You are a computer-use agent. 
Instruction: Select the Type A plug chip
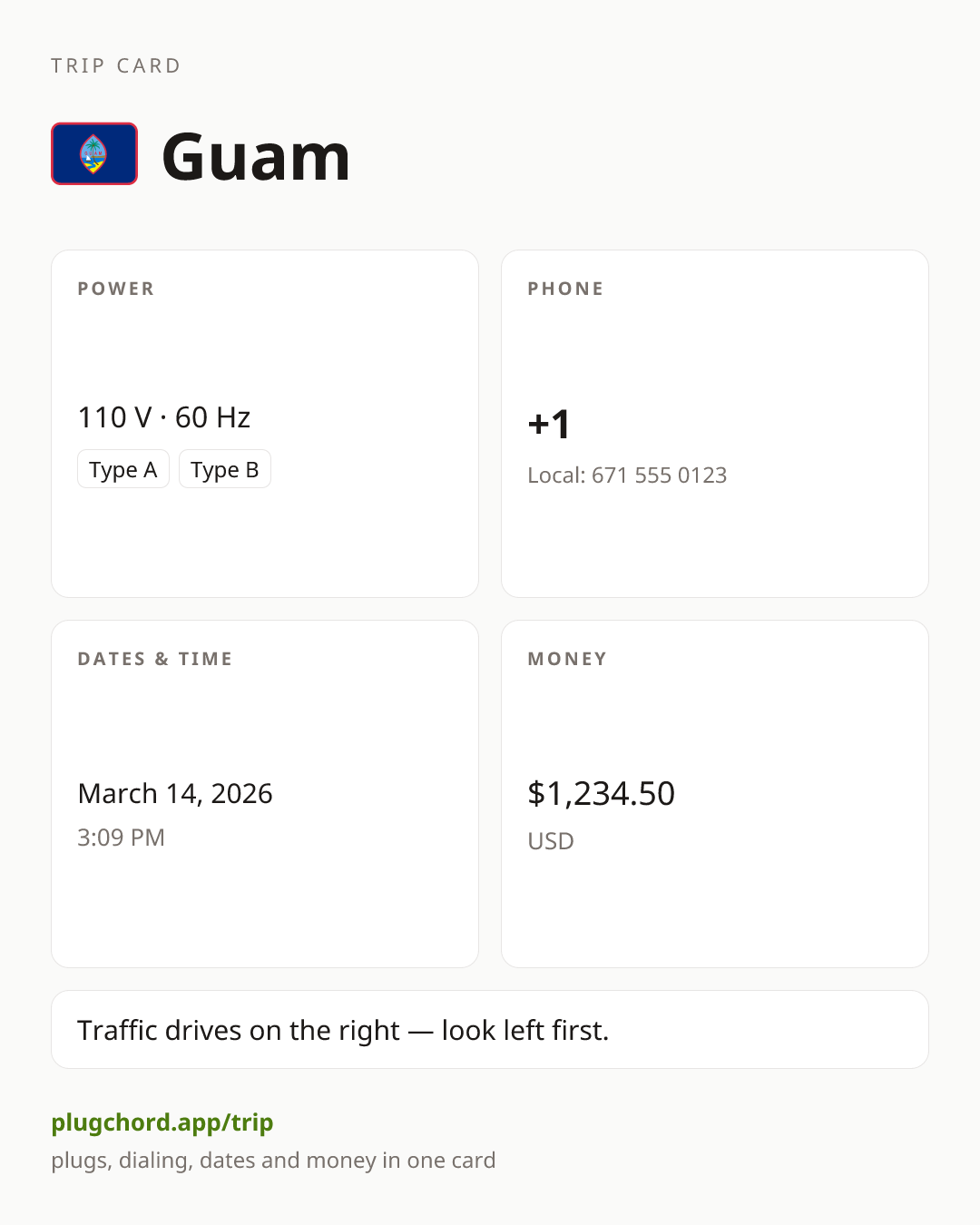click(123, 469)
